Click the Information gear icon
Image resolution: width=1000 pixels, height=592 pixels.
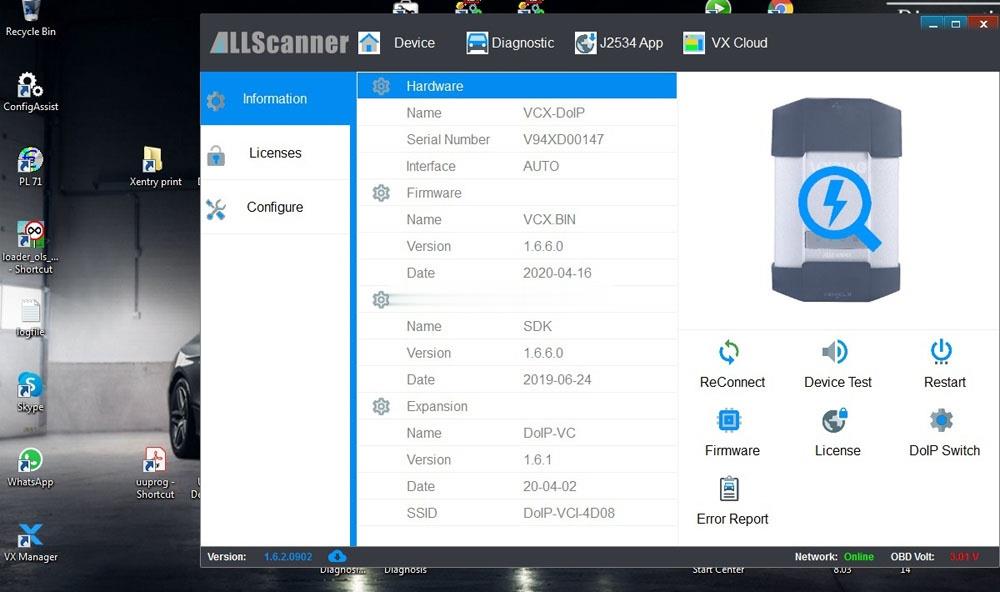(216, 101)
